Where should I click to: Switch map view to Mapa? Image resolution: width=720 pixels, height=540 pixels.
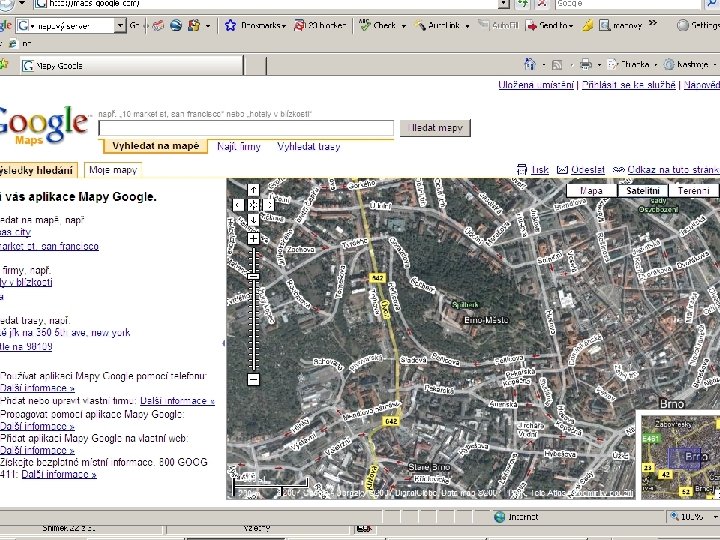[592, 190]
